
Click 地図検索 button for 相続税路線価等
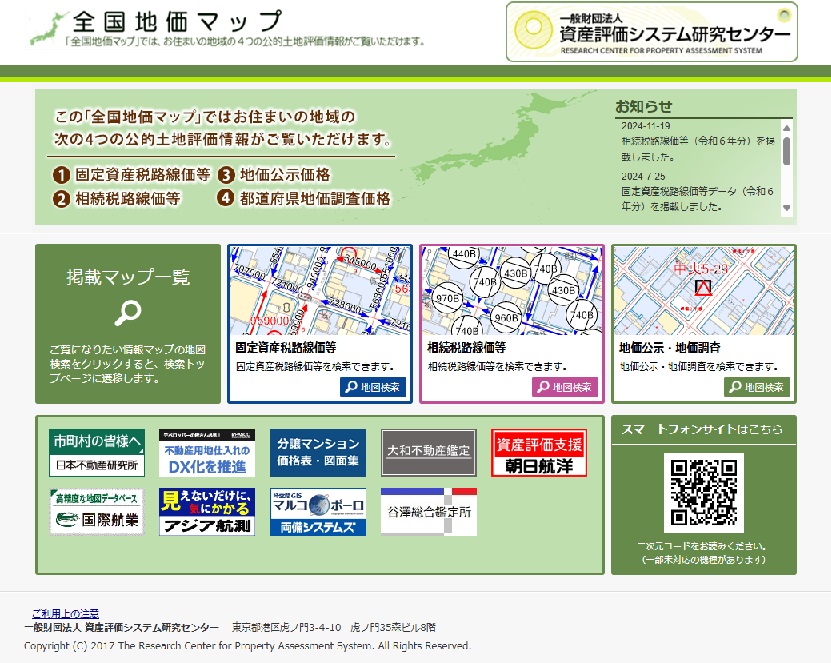tap(564, 387)
